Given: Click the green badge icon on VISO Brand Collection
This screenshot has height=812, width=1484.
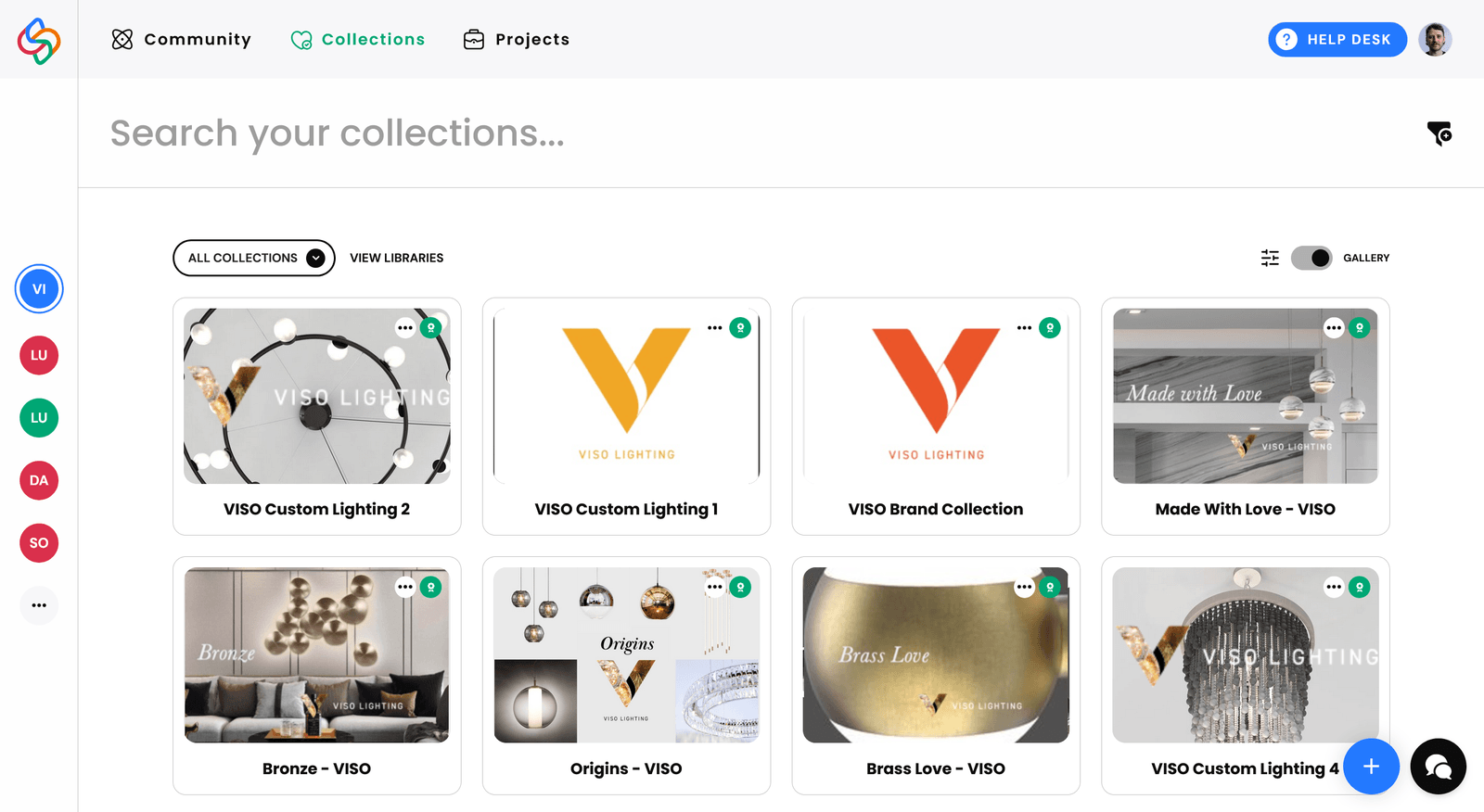Looking at the screenshot, I should [x=1049, y=327].
